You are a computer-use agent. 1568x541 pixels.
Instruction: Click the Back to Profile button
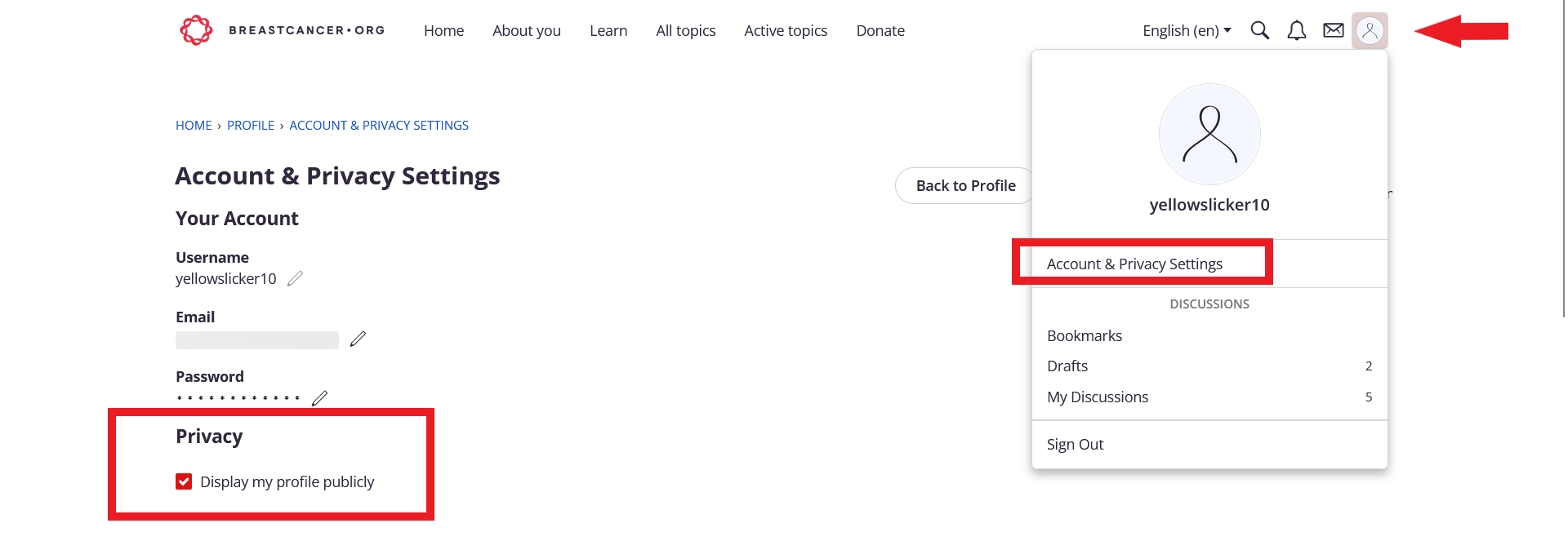point(964,185)
